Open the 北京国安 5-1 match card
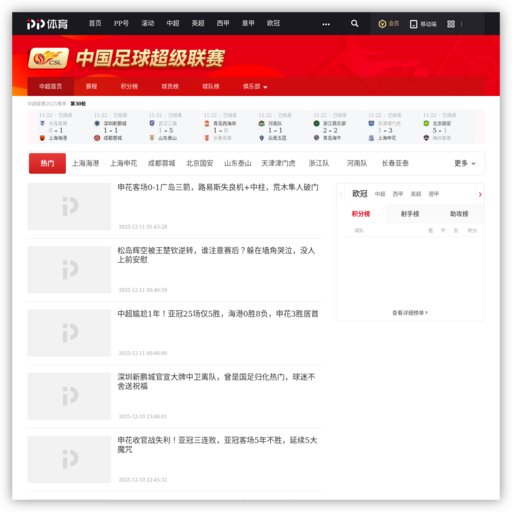 click(448, 127)
